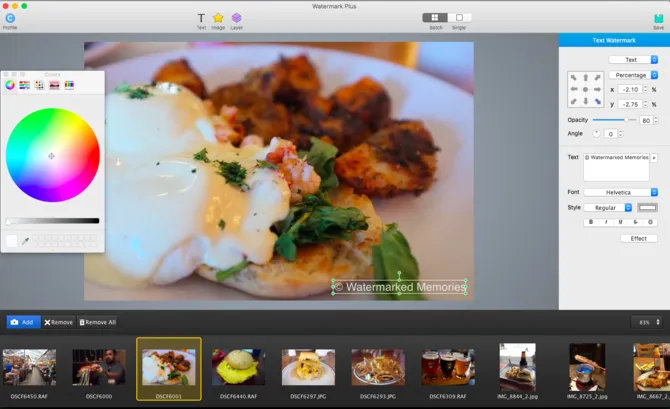Open the watermark type dropdown showing Text
This screenshot has height=409, width=670.
click(633, 60)
